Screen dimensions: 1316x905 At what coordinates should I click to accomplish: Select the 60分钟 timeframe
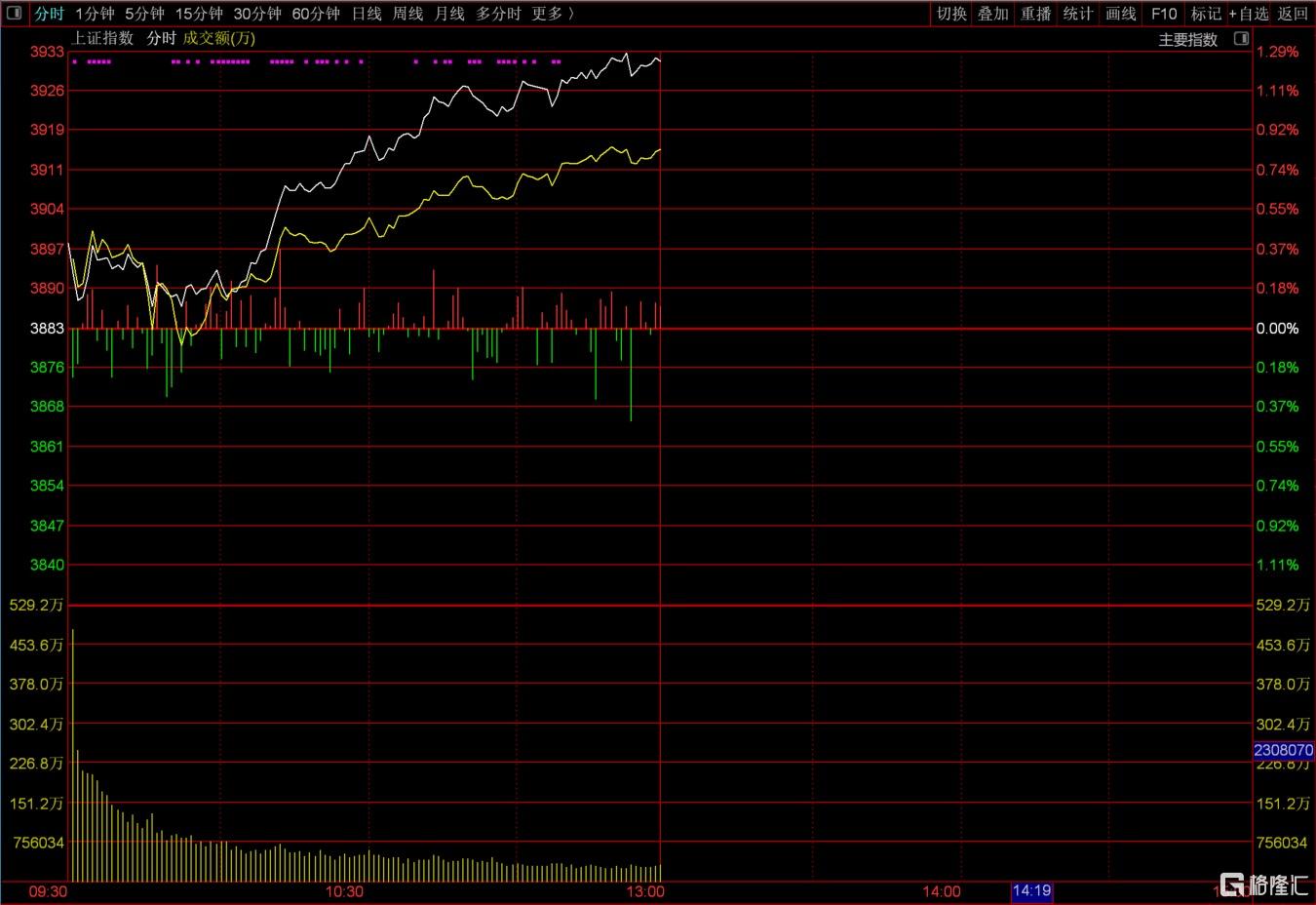316,14
